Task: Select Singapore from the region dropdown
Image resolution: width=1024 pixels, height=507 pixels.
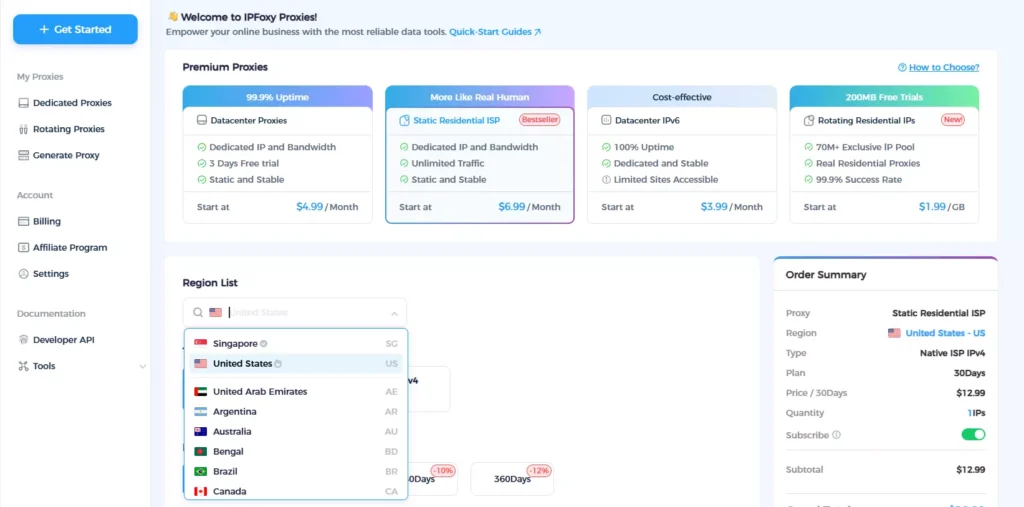Action: pyautogui.click(x=235, y=343)
